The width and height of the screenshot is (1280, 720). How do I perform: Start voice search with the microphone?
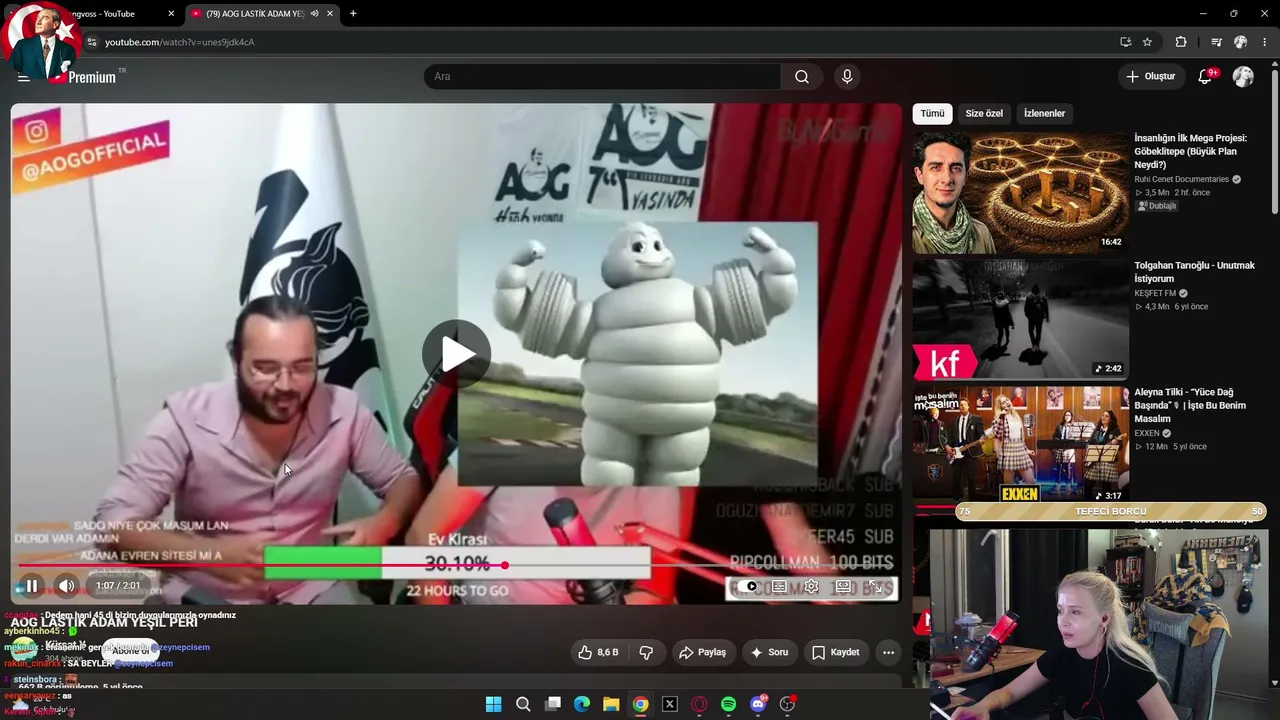(847, 77)
